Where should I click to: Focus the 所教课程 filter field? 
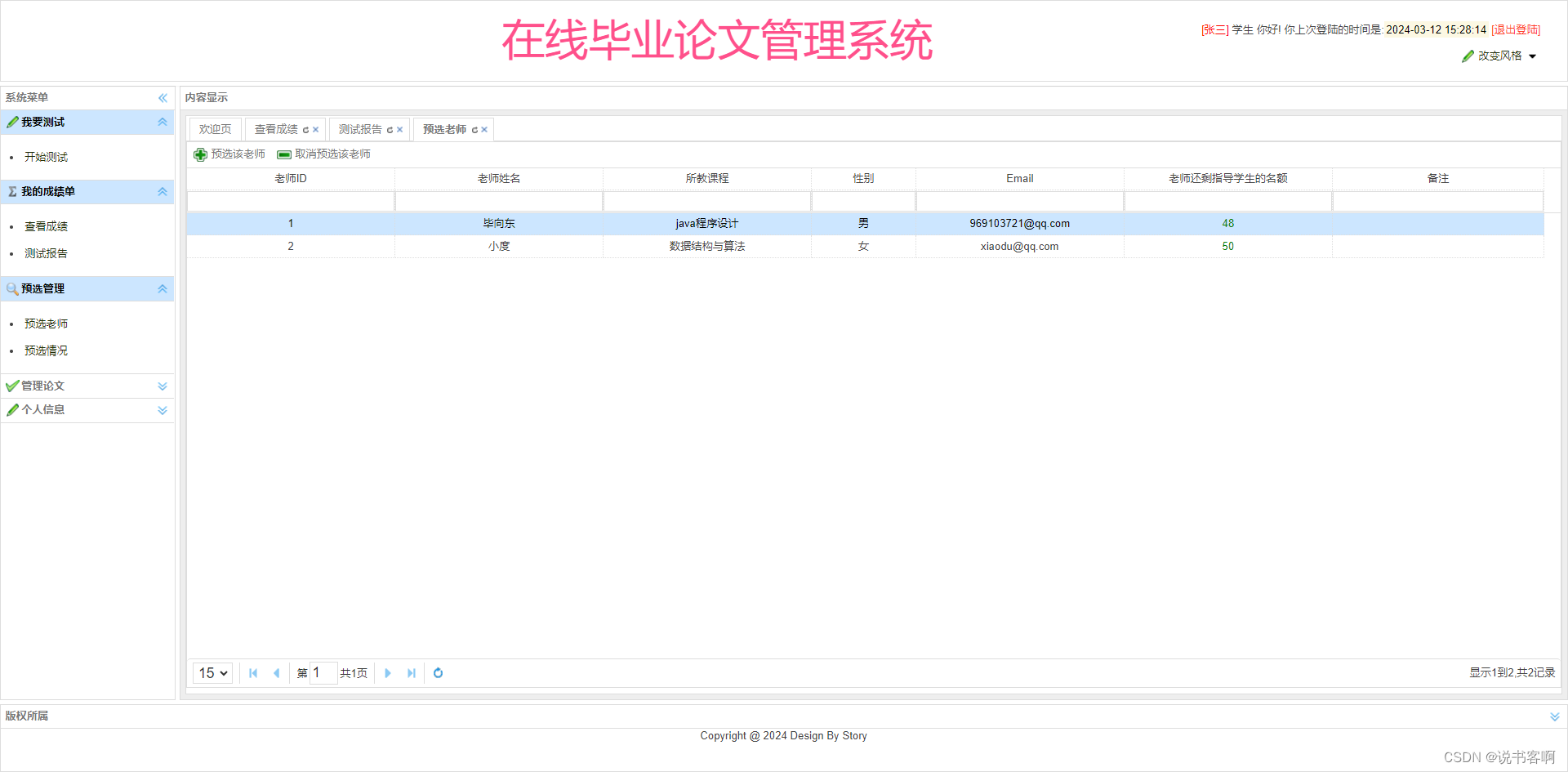[707, 201]
